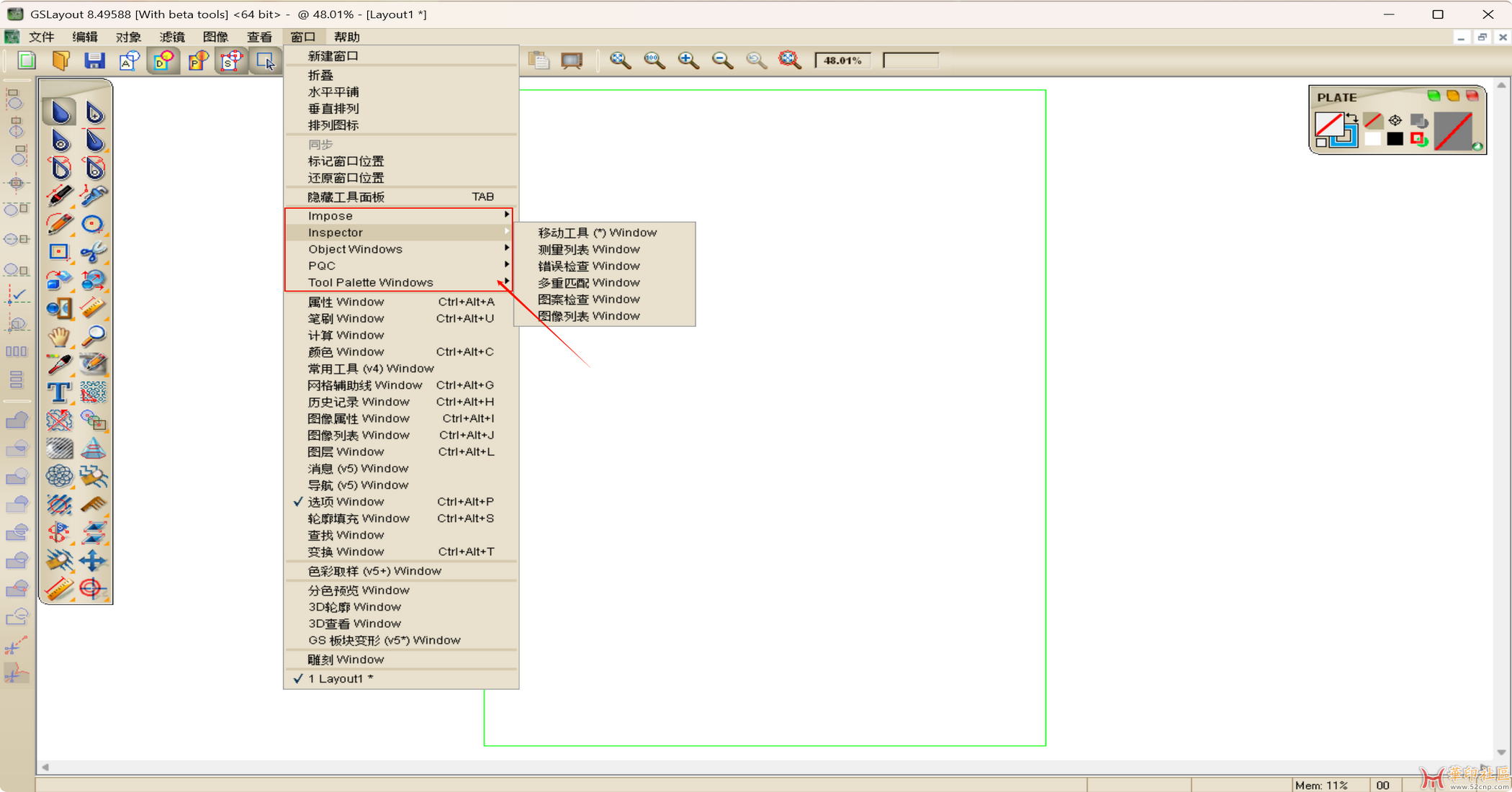Image resolution: width=1512 pixels, height=792 pixels.
Task: Select the Text tool in palette
Action: tap(59, 392)
